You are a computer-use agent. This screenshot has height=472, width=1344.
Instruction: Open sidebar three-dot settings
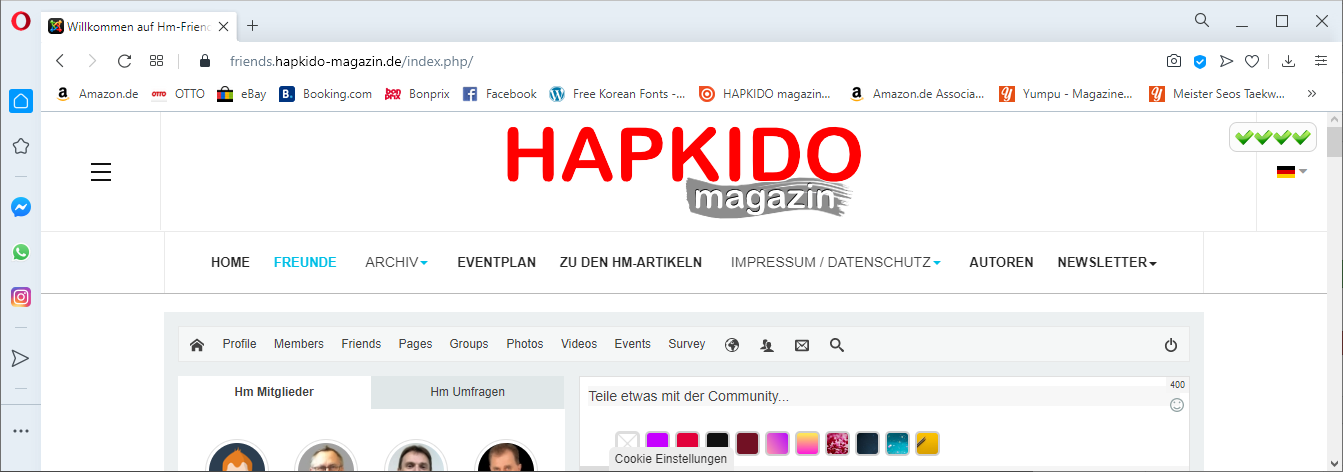pyautogui.click(x=20, y=431)
